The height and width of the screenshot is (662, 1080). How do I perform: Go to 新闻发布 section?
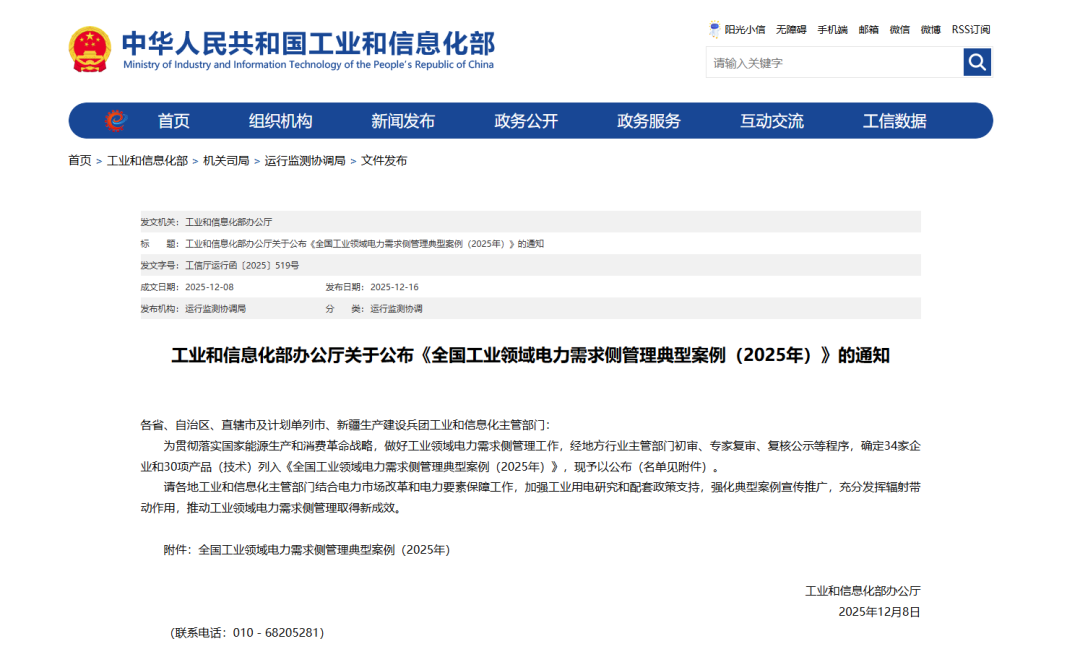click(403, 121)
